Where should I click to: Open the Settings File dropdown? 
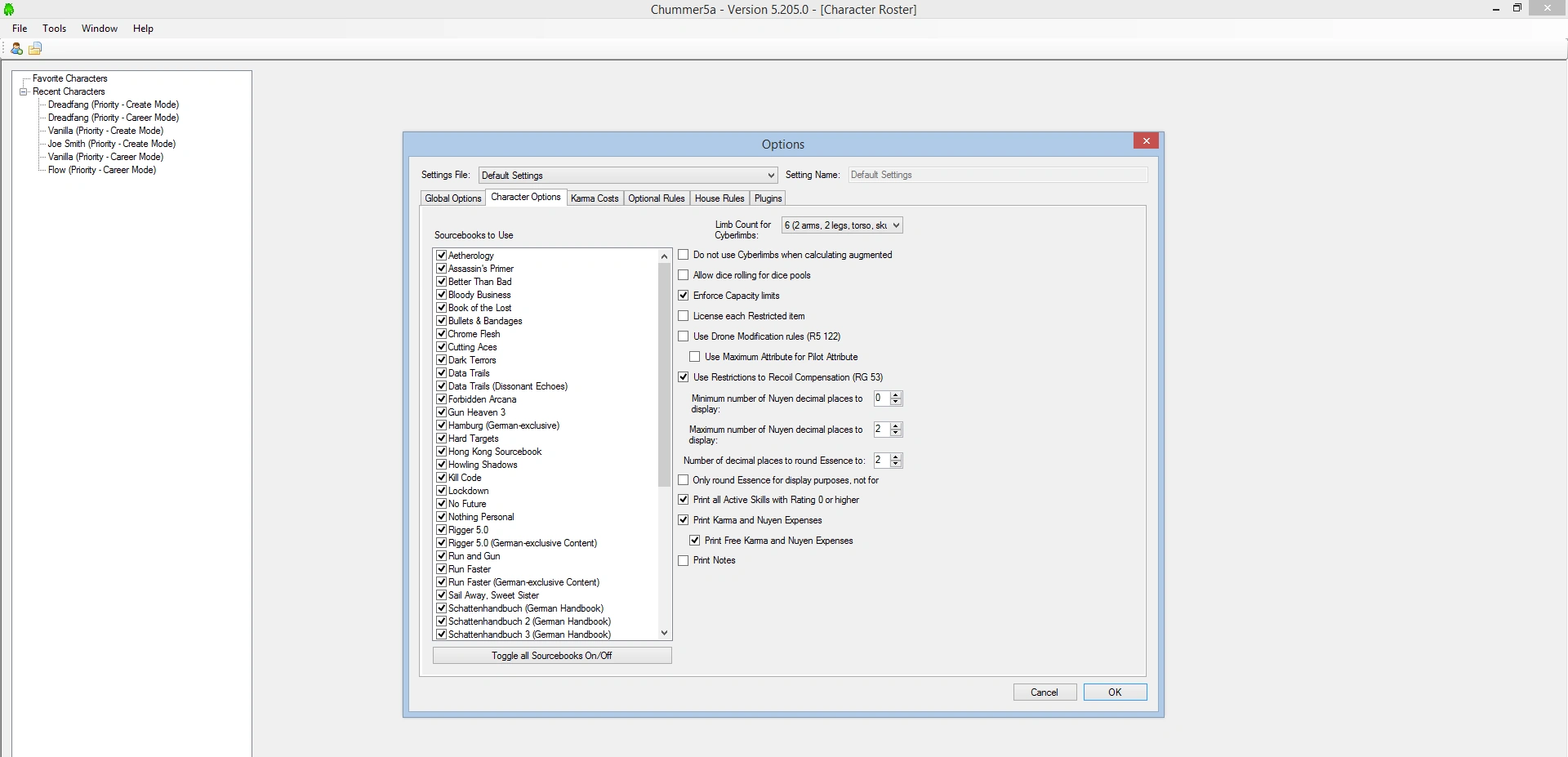click(628, 176)
